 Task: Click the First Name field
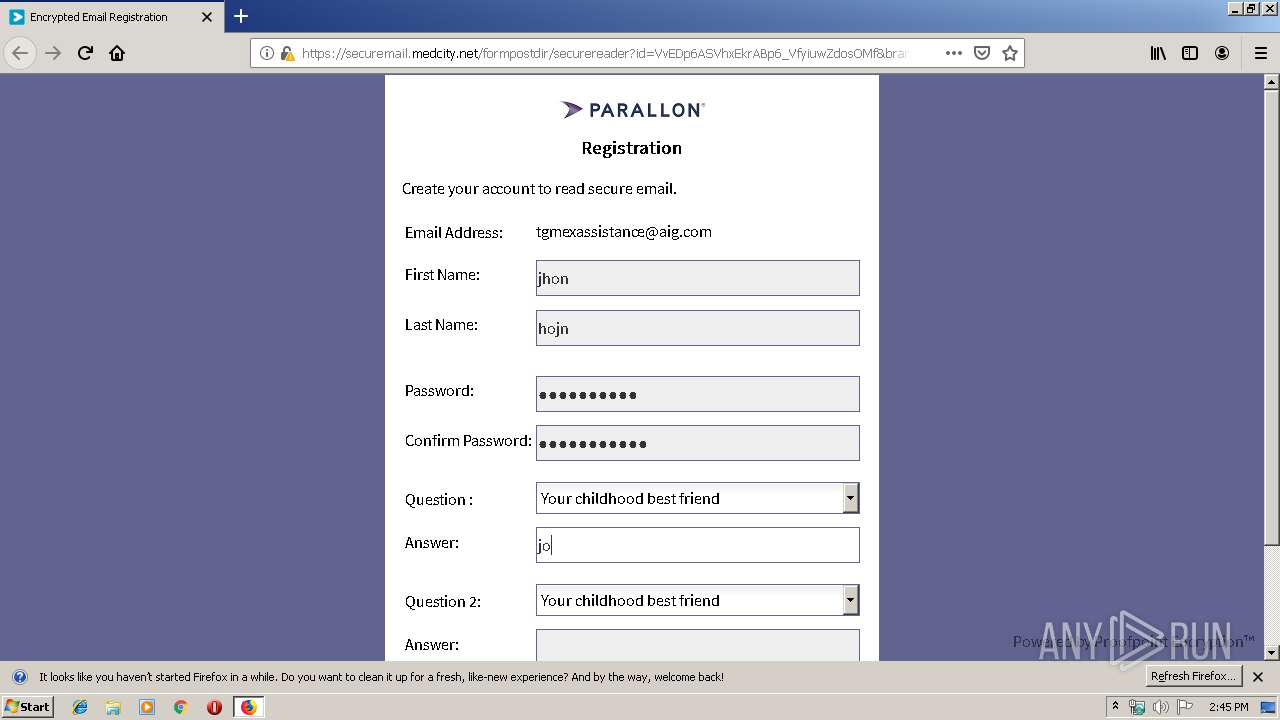point(697,278)
